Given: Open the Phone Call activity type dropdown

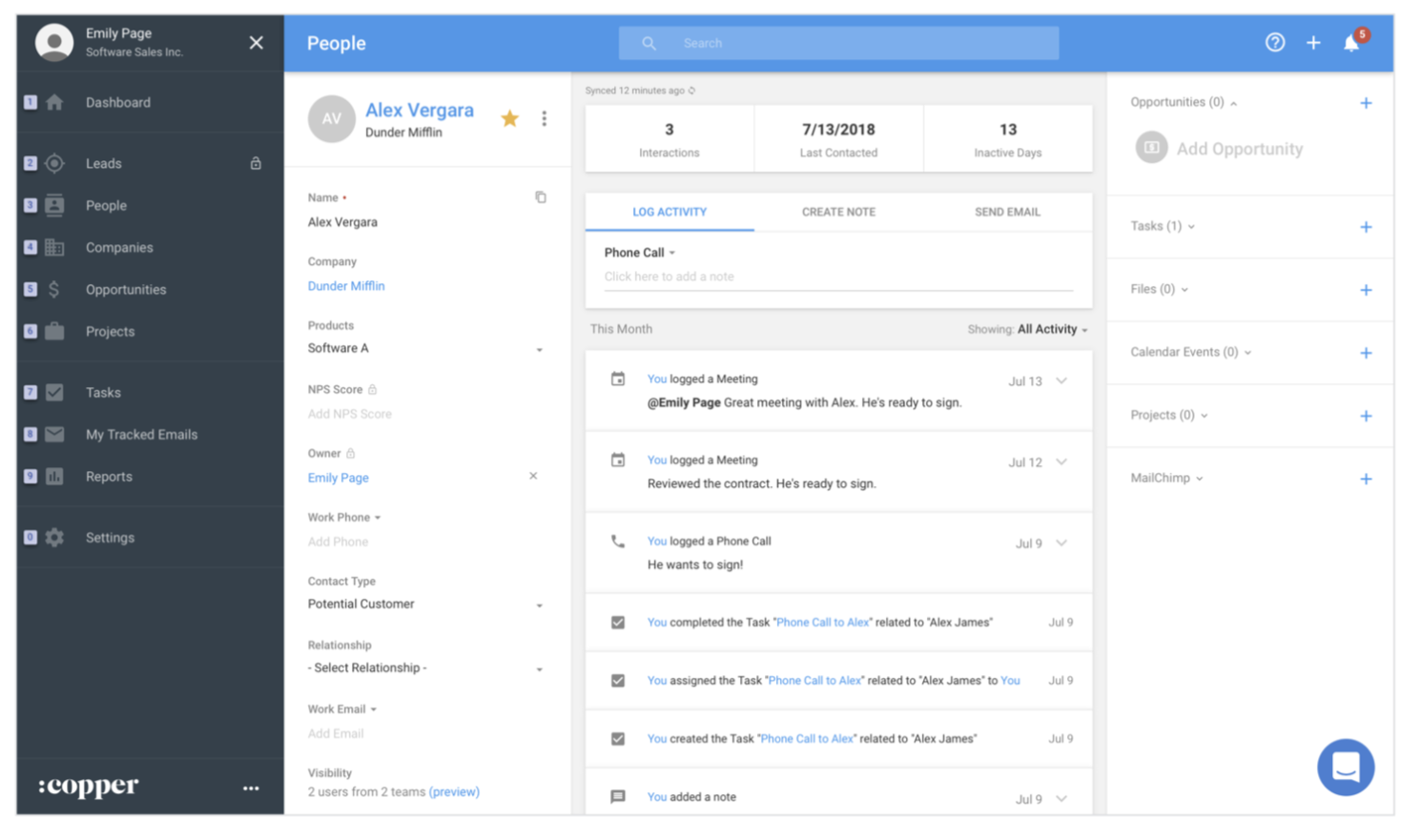Looking at the screenshot, I should pyautogui.click(x=640, y=253).
